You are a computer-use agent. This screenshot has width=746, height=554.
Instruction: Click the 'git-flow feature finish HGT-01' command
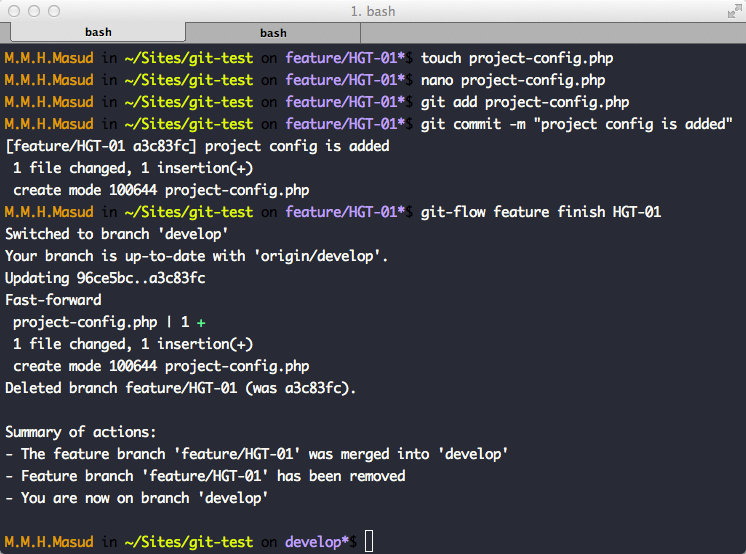[541, 212]
